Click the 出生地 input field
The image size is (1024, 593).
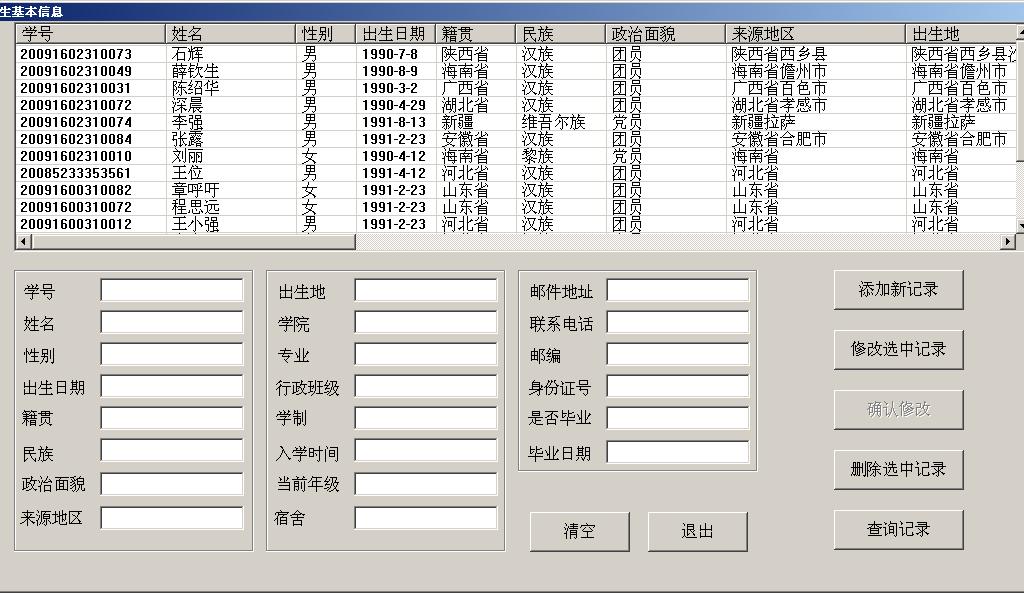click(426, 291)
